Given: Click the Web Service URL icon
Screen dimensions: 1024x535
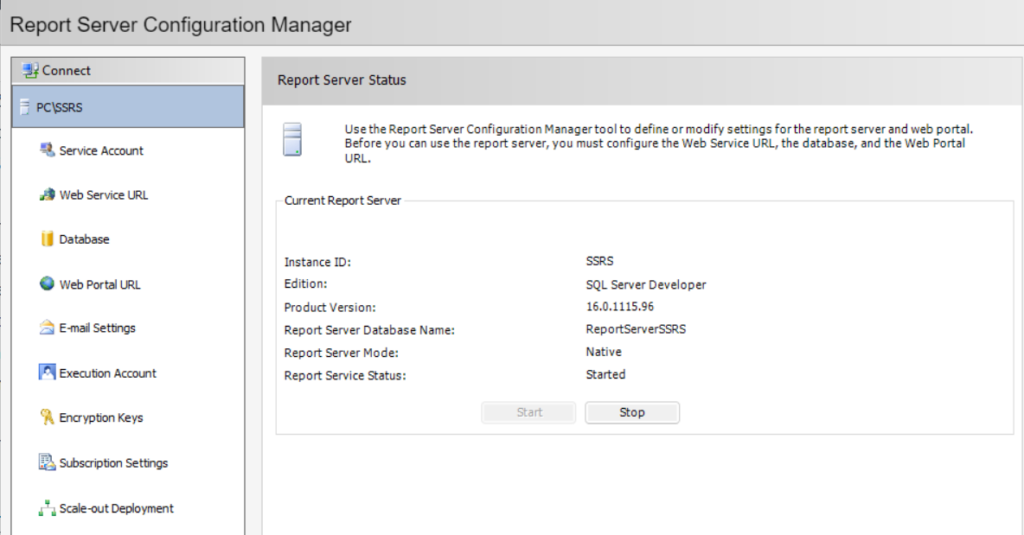Looking at the screenshot, I should [x=47, y=195].
